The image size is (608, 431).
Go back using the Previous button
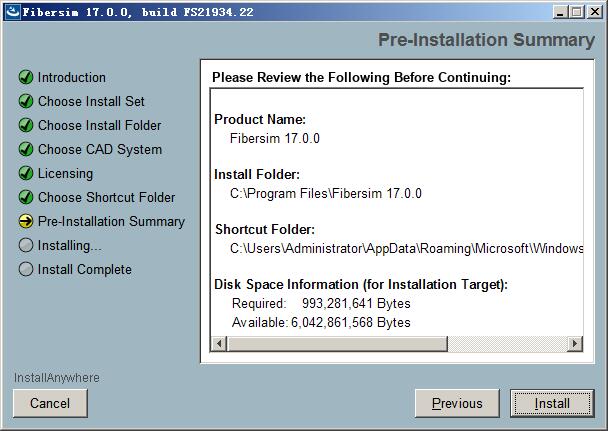(457, 403)
